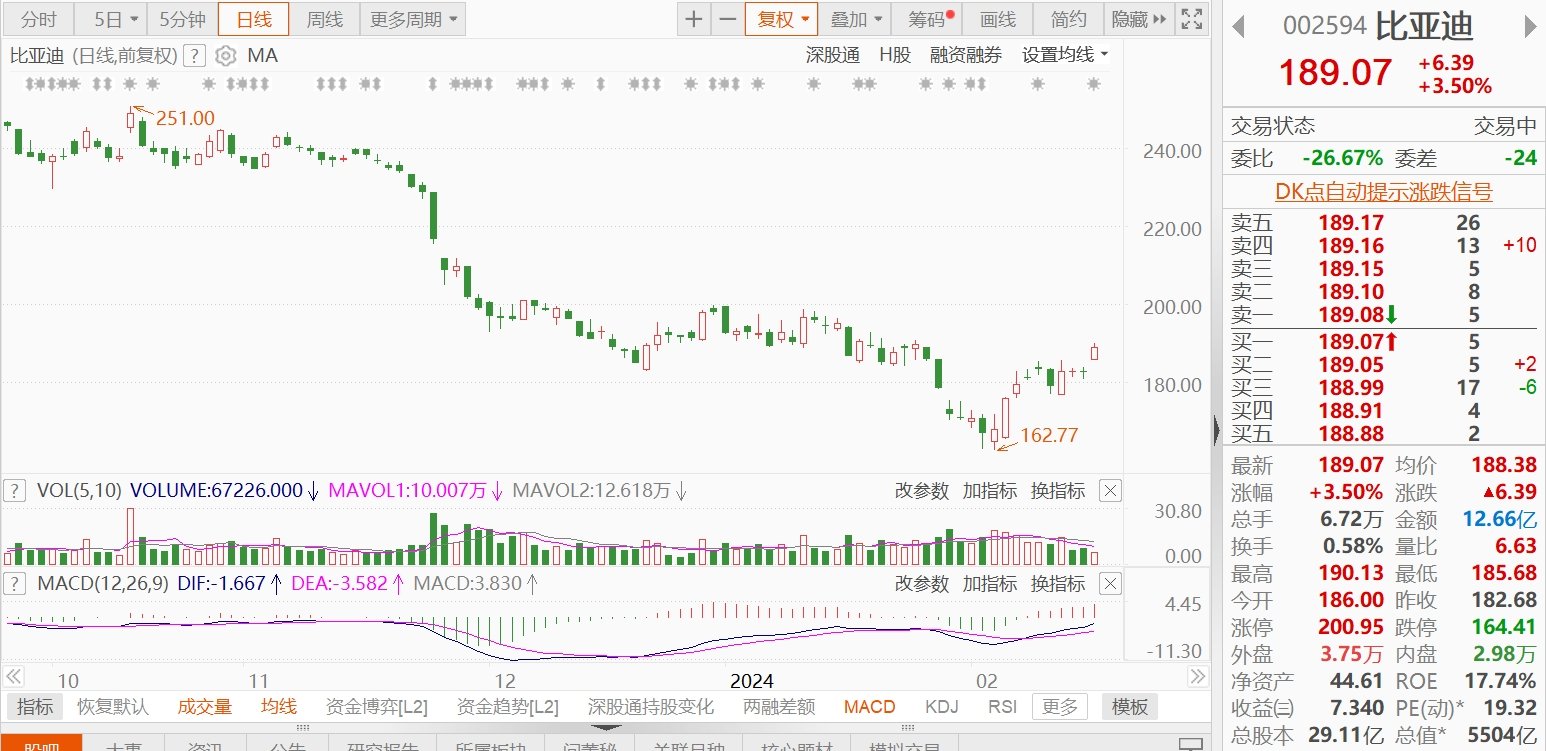Open the 叠加 overlay dropdown
1546x751 pixels.
[x=855, y=18]
